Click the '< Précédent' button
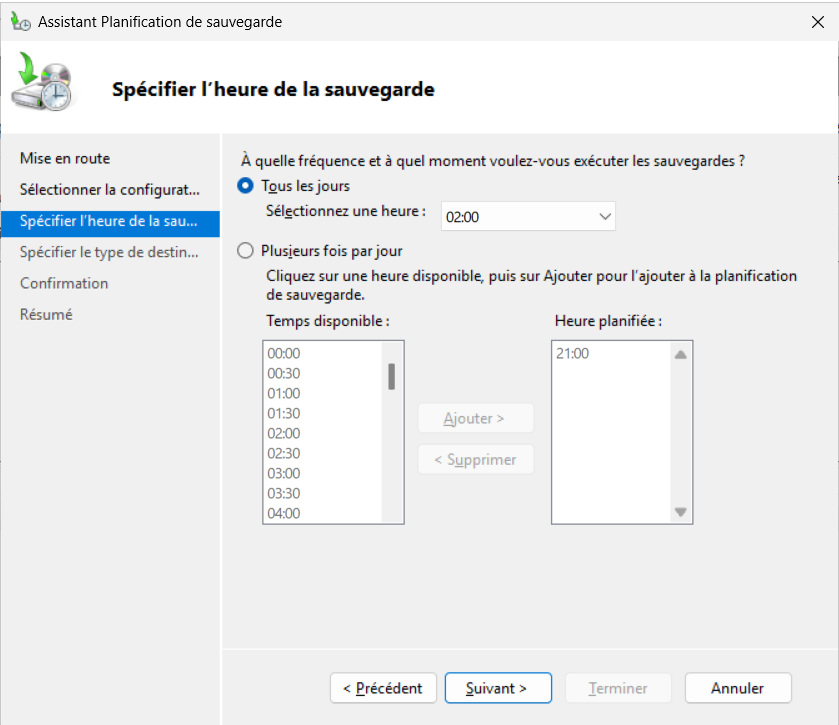 383,688
